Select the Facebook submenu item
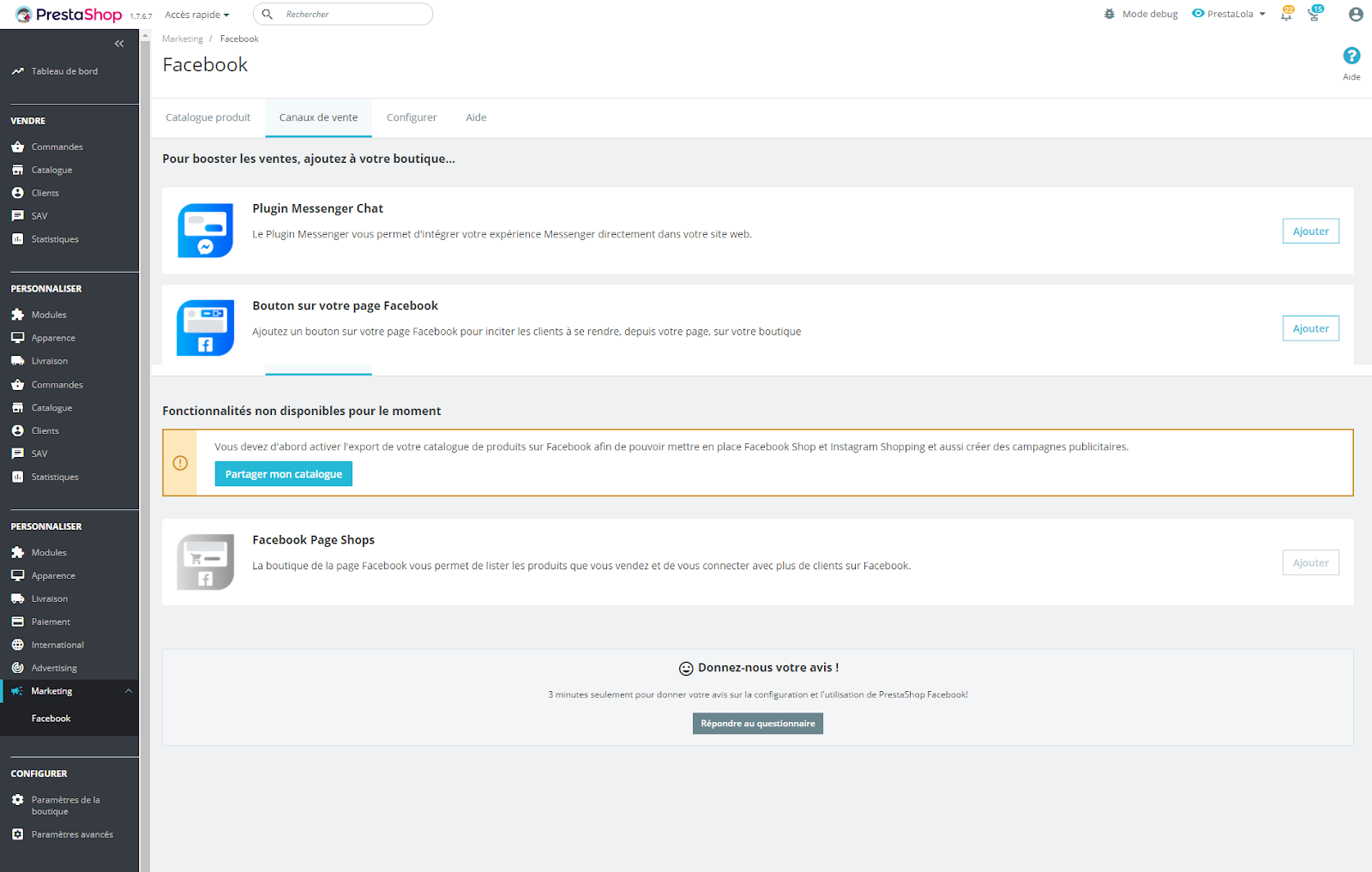The height and width of the screenshot is (872, 1372). tap(51, 719)
